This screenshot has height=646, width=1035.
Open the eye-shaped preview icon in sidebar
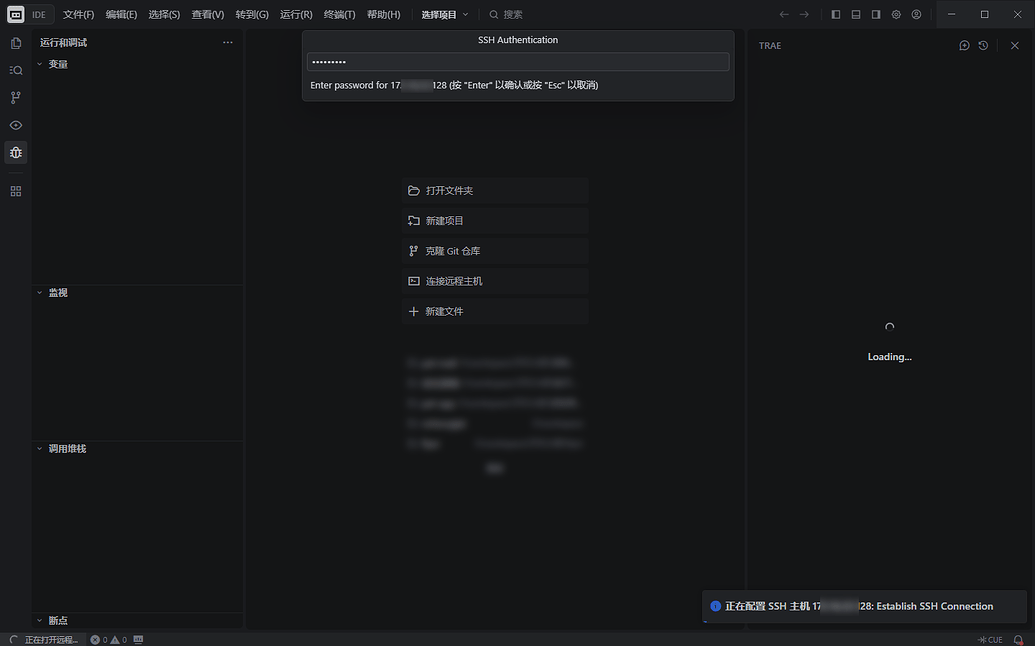16,125
